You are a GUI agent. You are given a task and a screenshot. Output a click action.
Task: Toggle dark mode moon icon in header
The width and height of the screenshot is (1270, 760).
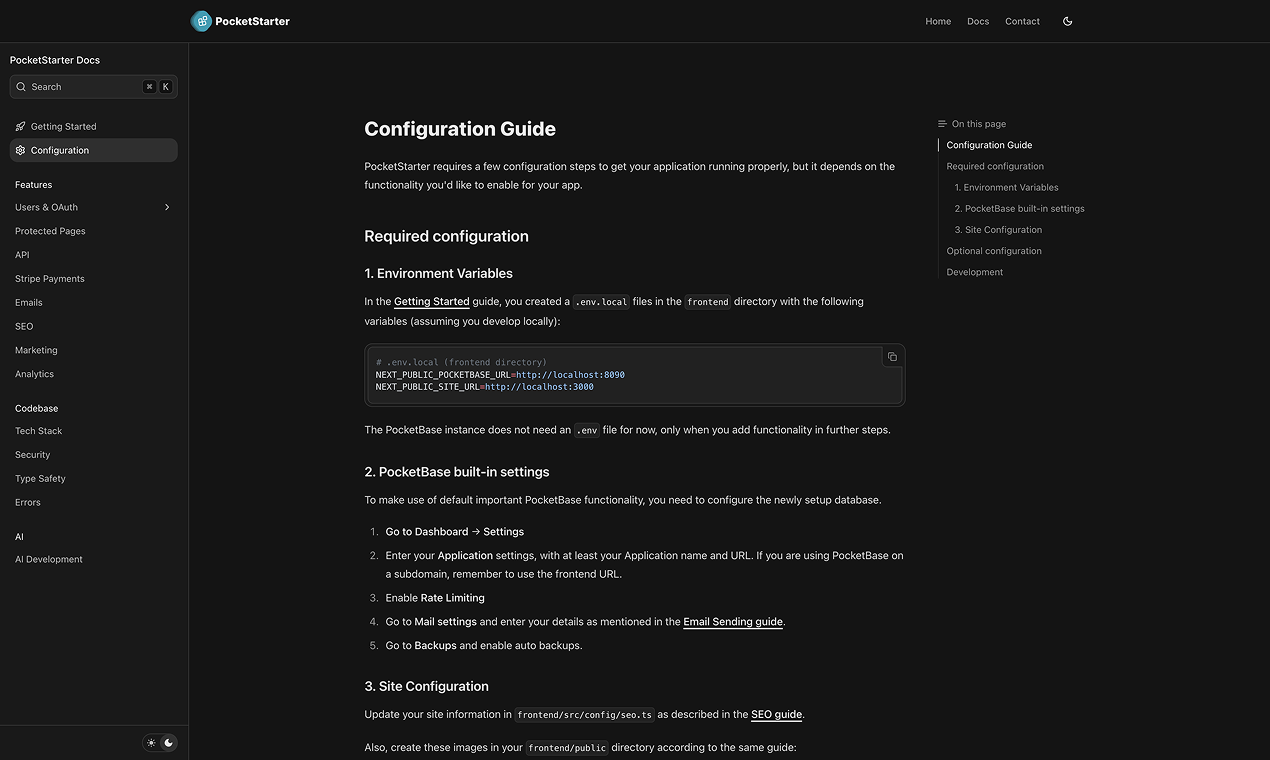tap(1067, 21)
